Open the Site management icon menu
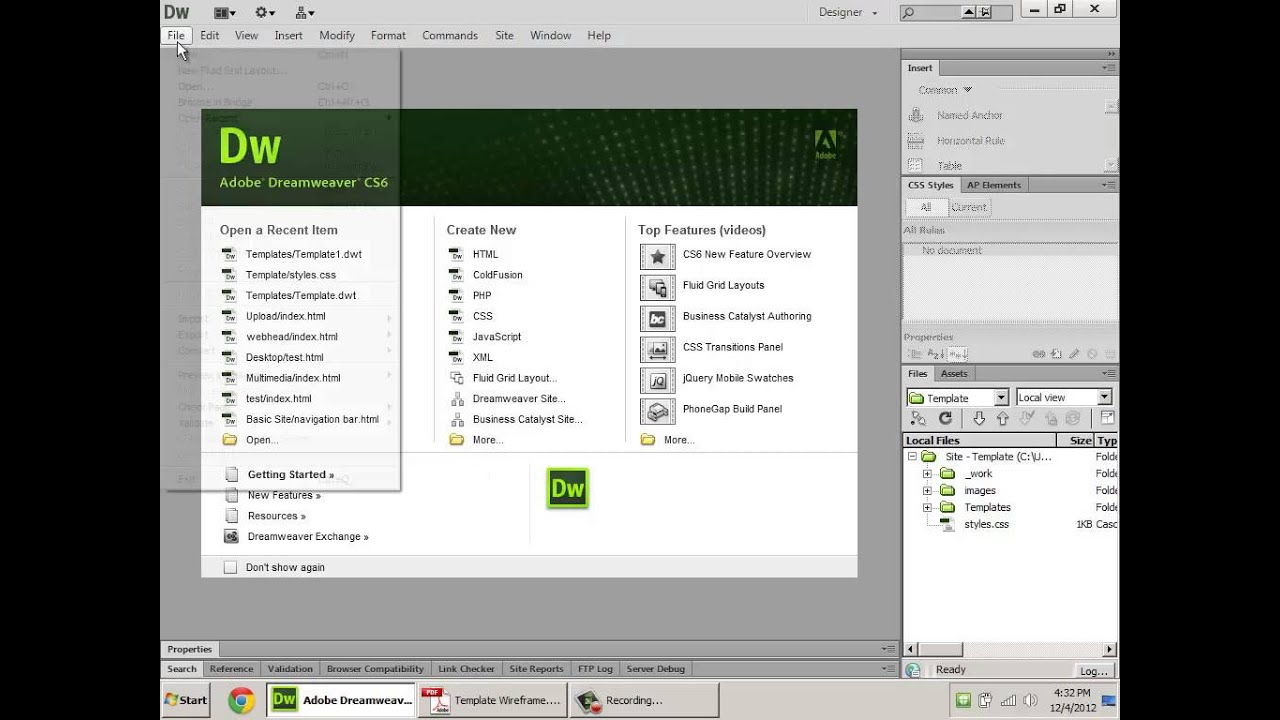Image resolution: width=1280 pixels, height=720 pixels. [305, 13]
